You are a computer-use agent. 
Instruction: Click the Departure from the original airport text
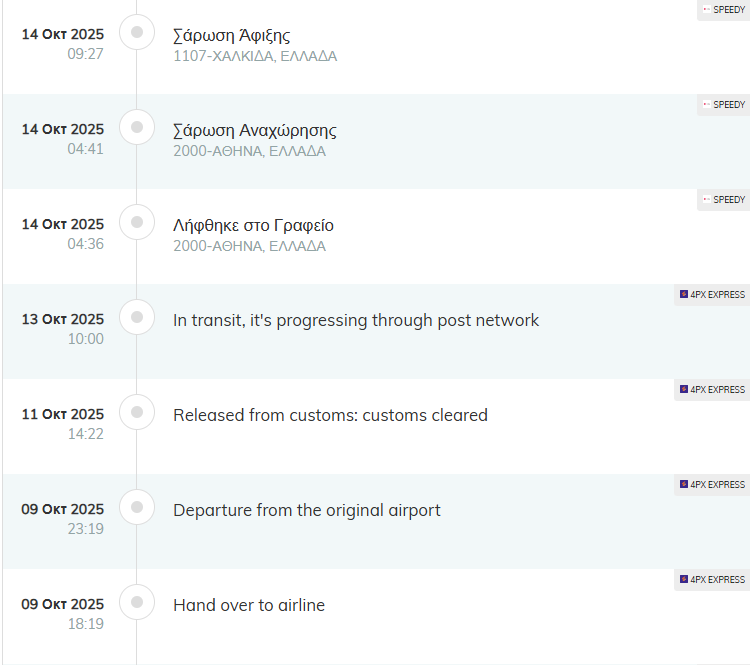306,510
